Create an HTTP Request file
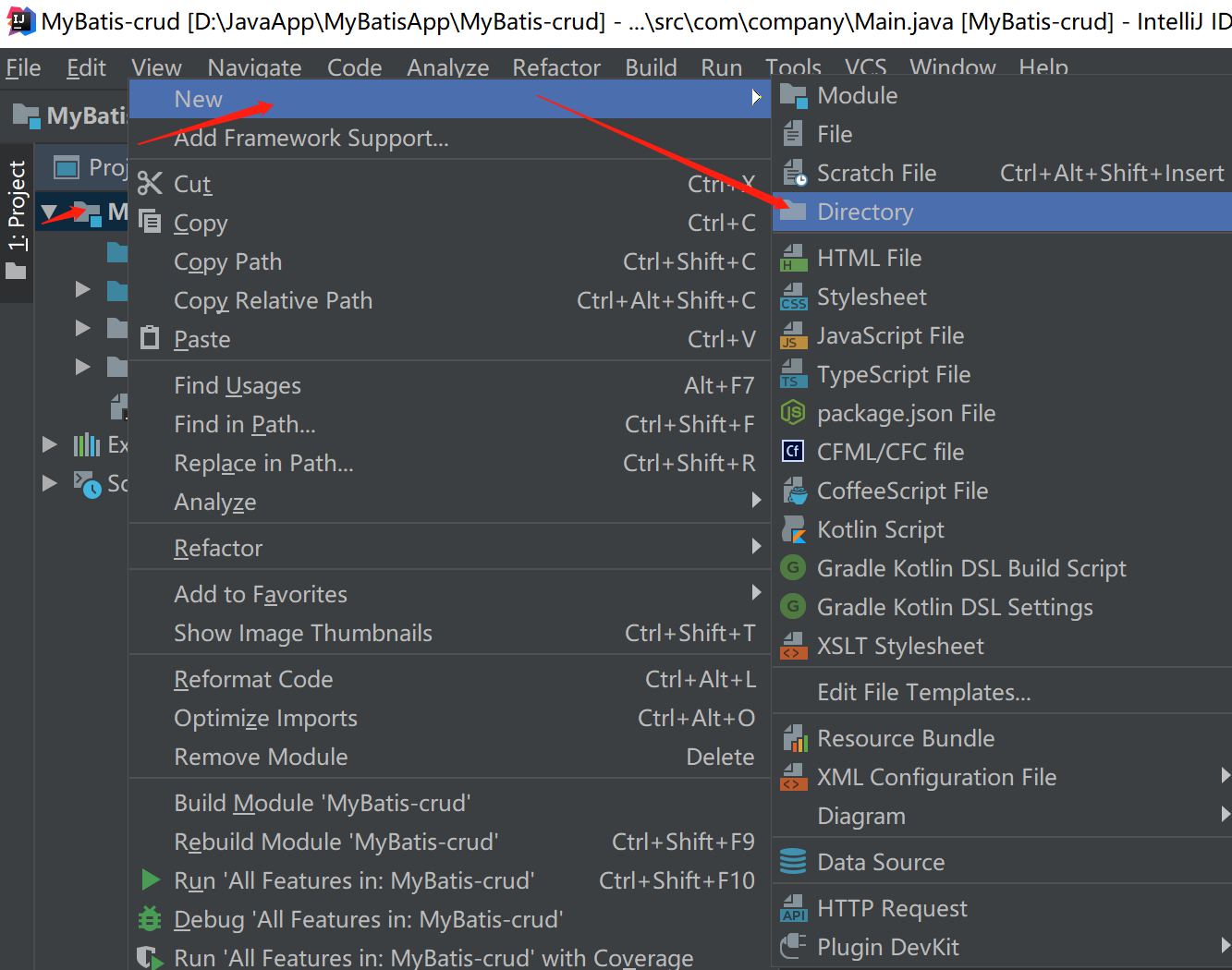The width and height of the screenshot is (1232, 970). tap(892, 907)
